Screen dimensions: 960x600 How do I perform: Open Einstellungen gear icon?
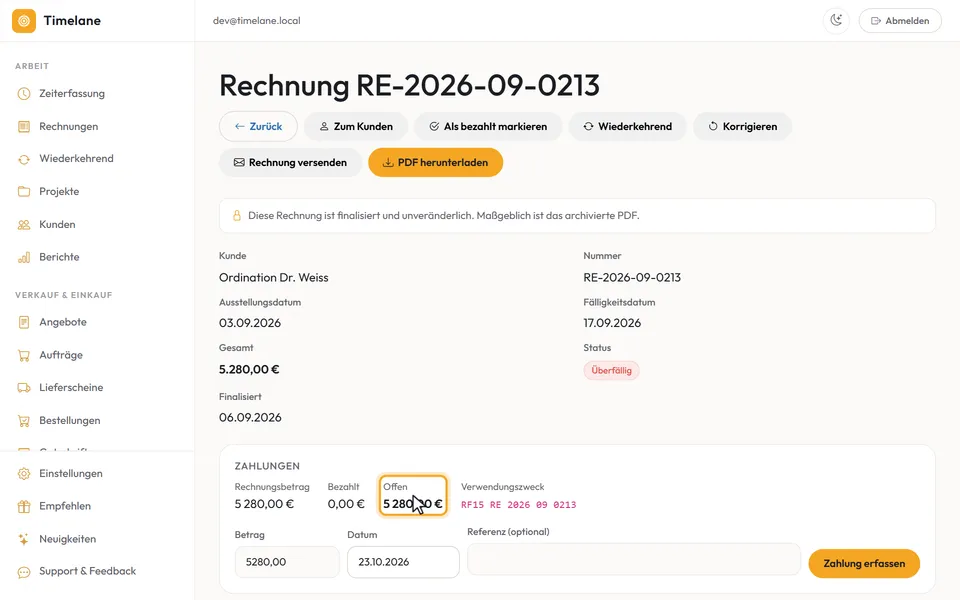click(x=24, y=474)
